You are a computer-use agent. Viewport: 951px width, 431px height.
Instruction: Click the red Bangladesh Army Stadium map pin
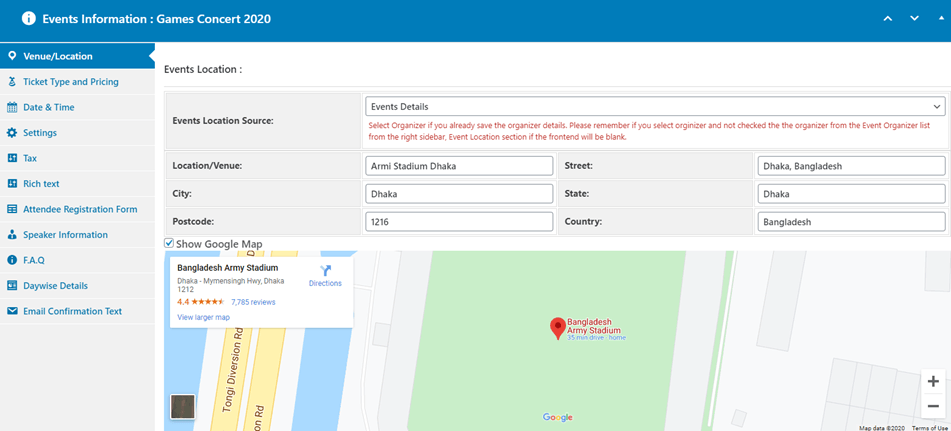pyautogui.click(x=557, y=328)
